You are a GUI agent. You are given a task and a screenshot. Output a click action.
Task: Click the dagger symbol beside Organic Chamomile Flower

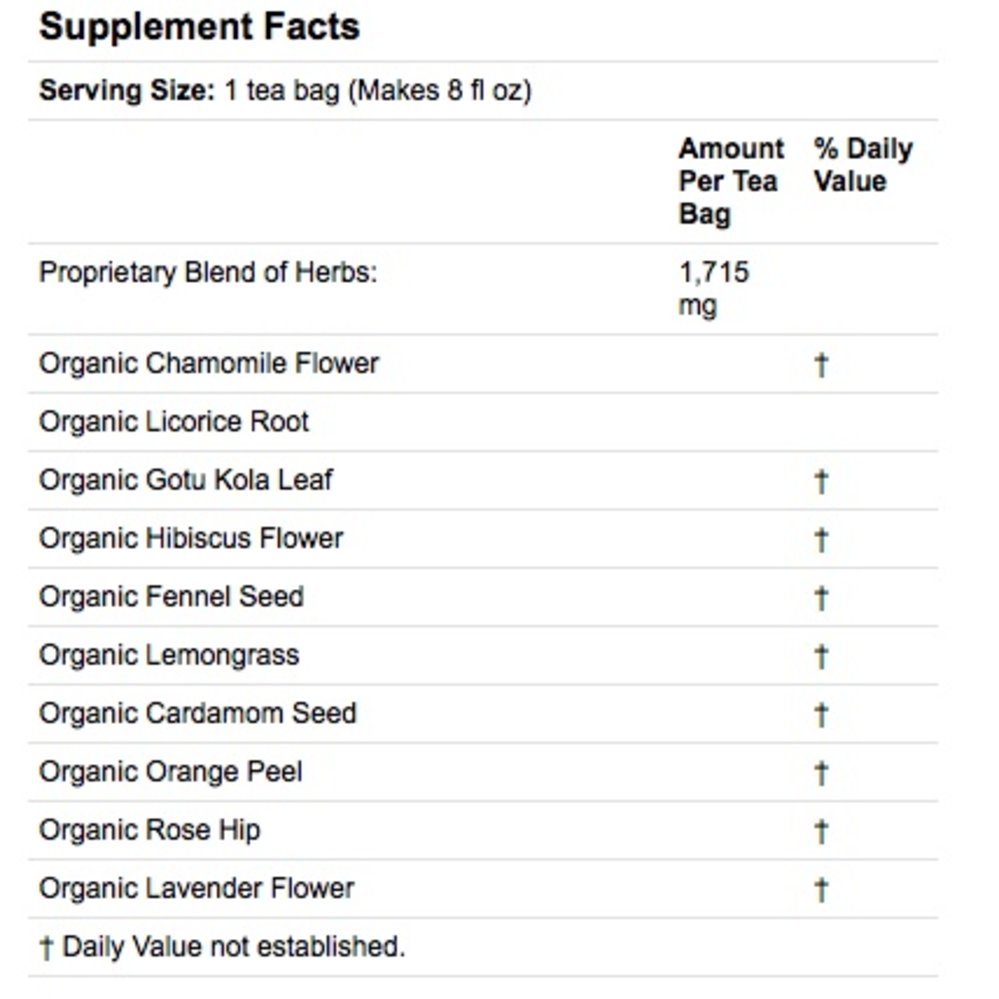pyautogui.click(x=821, y=364)
